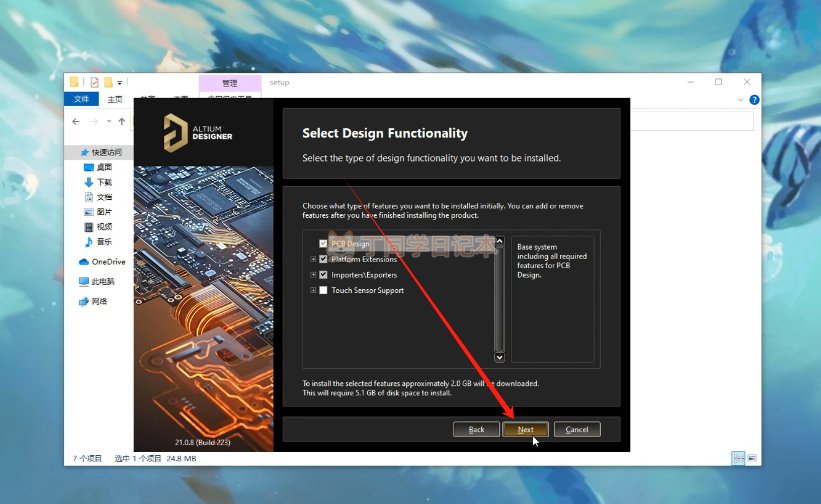Open the 管理 tab in Explorer
The width and height of the screenshot is (821, 504).
click(230, 83)
